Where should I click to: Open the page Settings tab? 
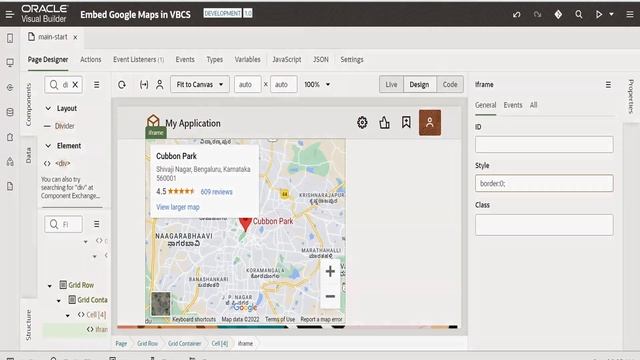(352, 60)
